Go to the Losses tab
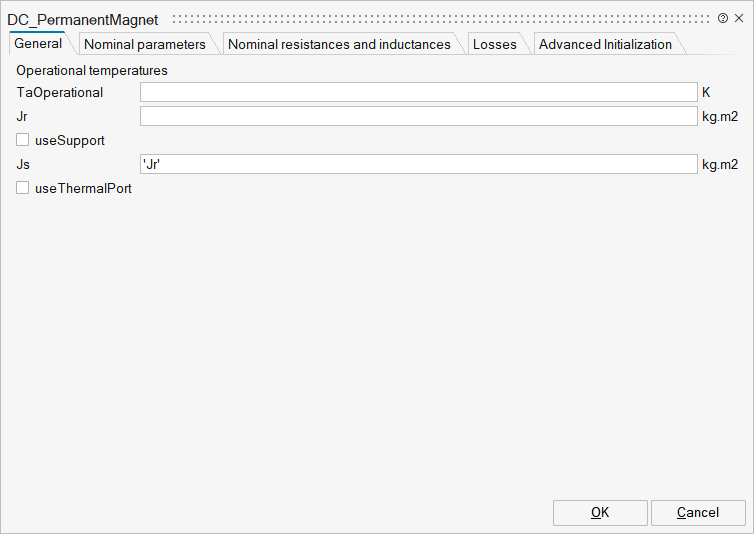Image resolution: width=754 pixels, height=534 pixels. point(495,44)
